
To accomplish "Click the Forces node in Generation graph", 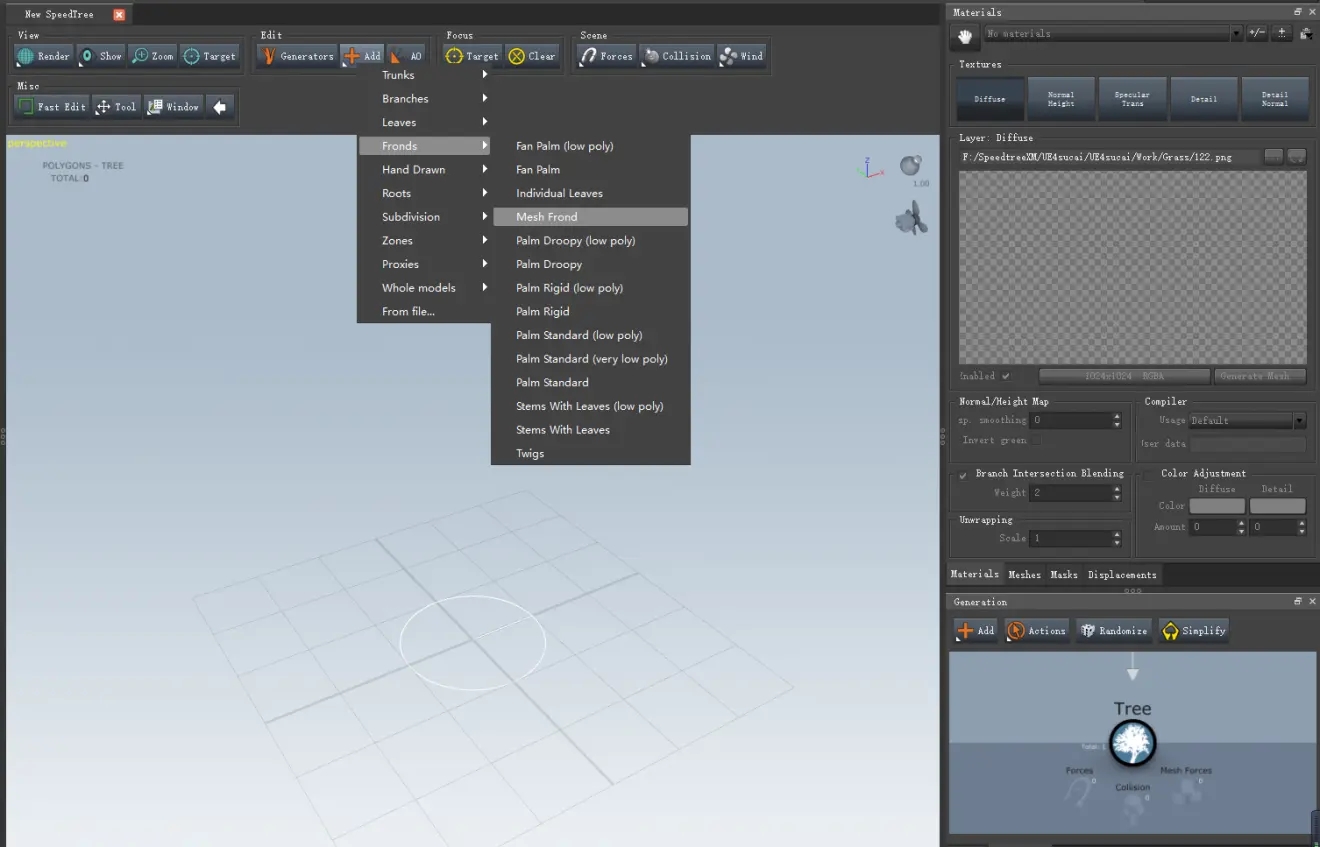I will pos(1079,790).
